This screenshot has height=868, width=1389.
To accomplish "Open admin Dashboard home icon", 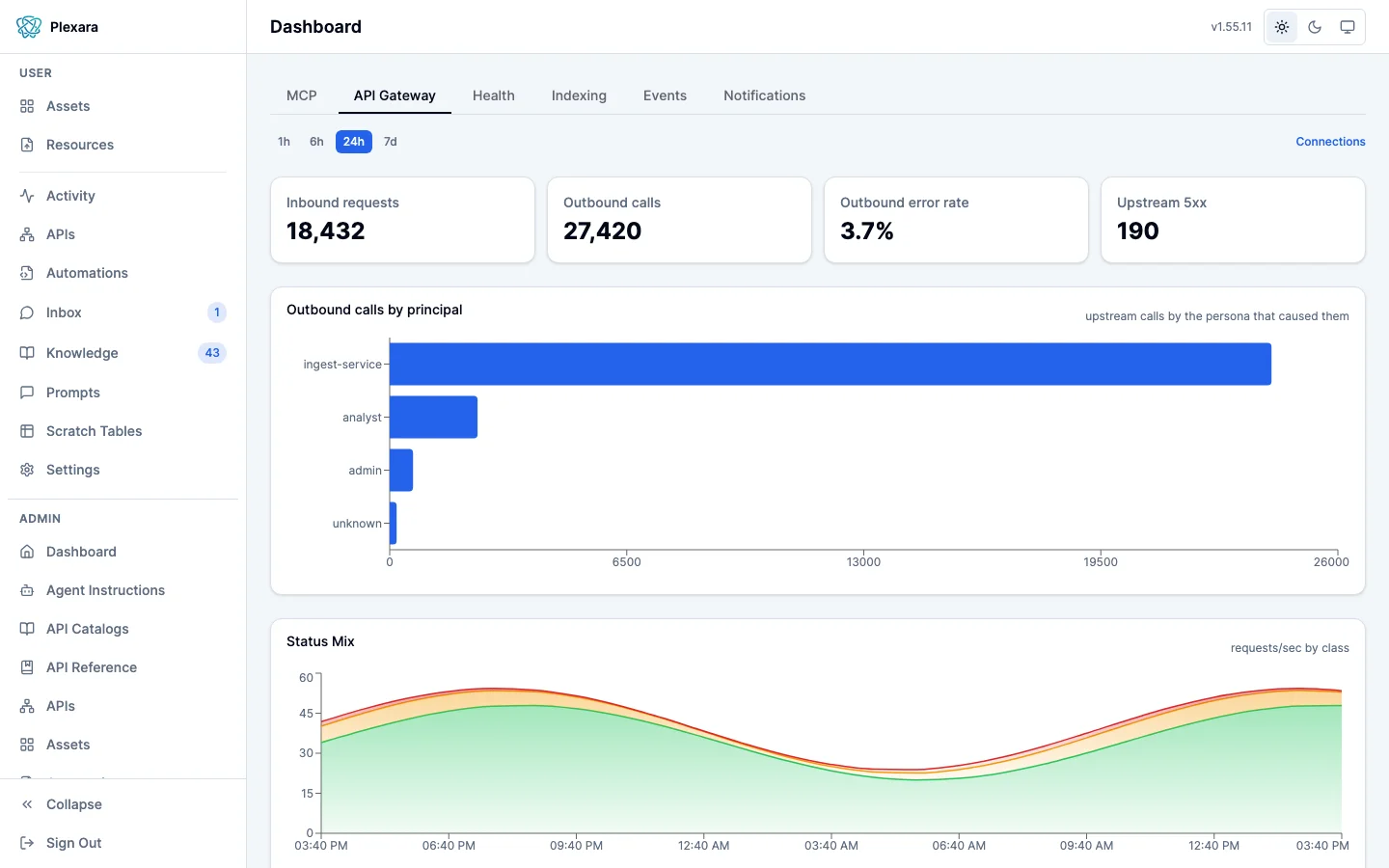I will tap(27, 552).
